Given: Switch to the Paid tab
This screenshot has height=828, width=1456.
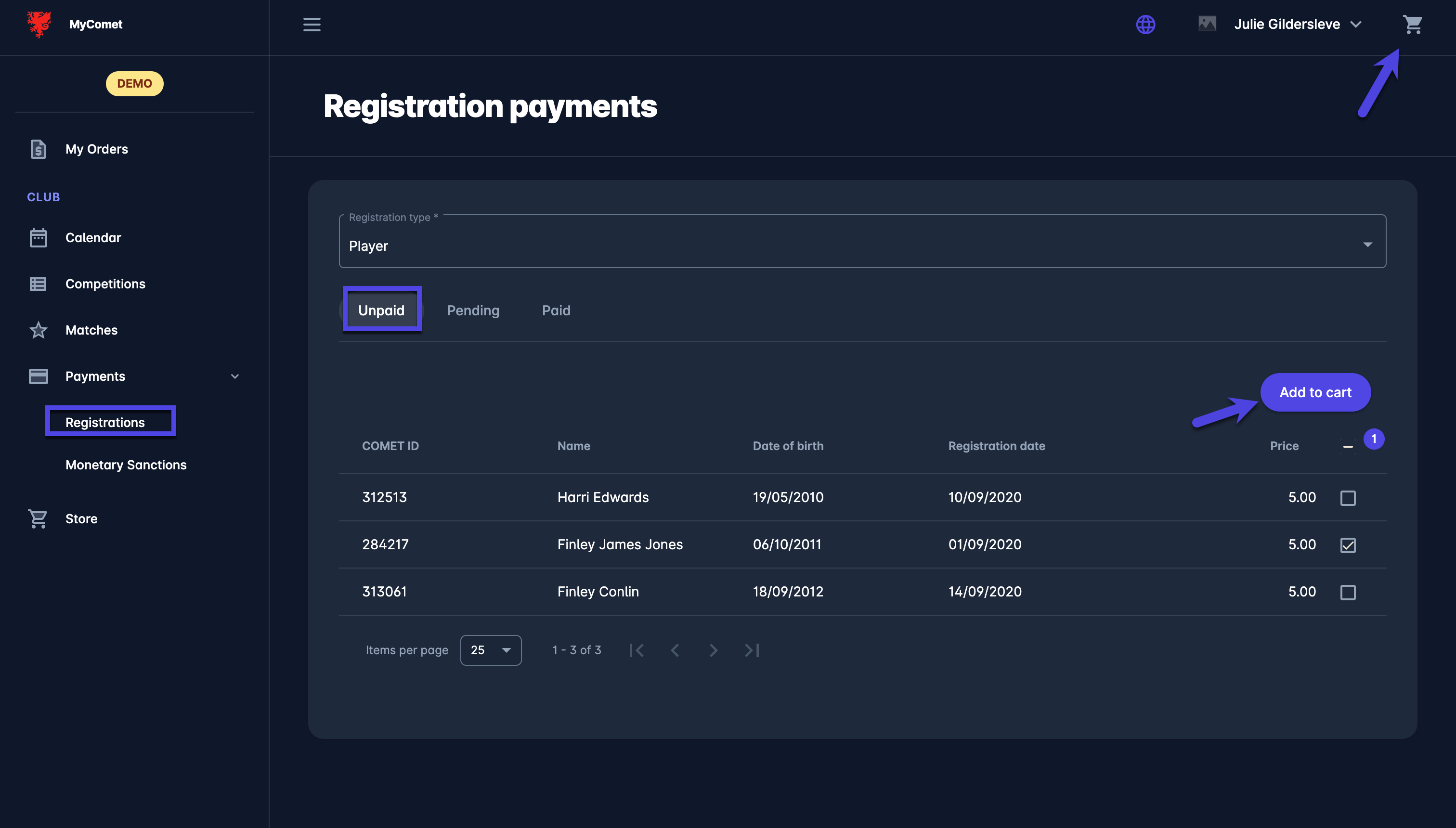Looking at the screenshot, I should 556,310.
